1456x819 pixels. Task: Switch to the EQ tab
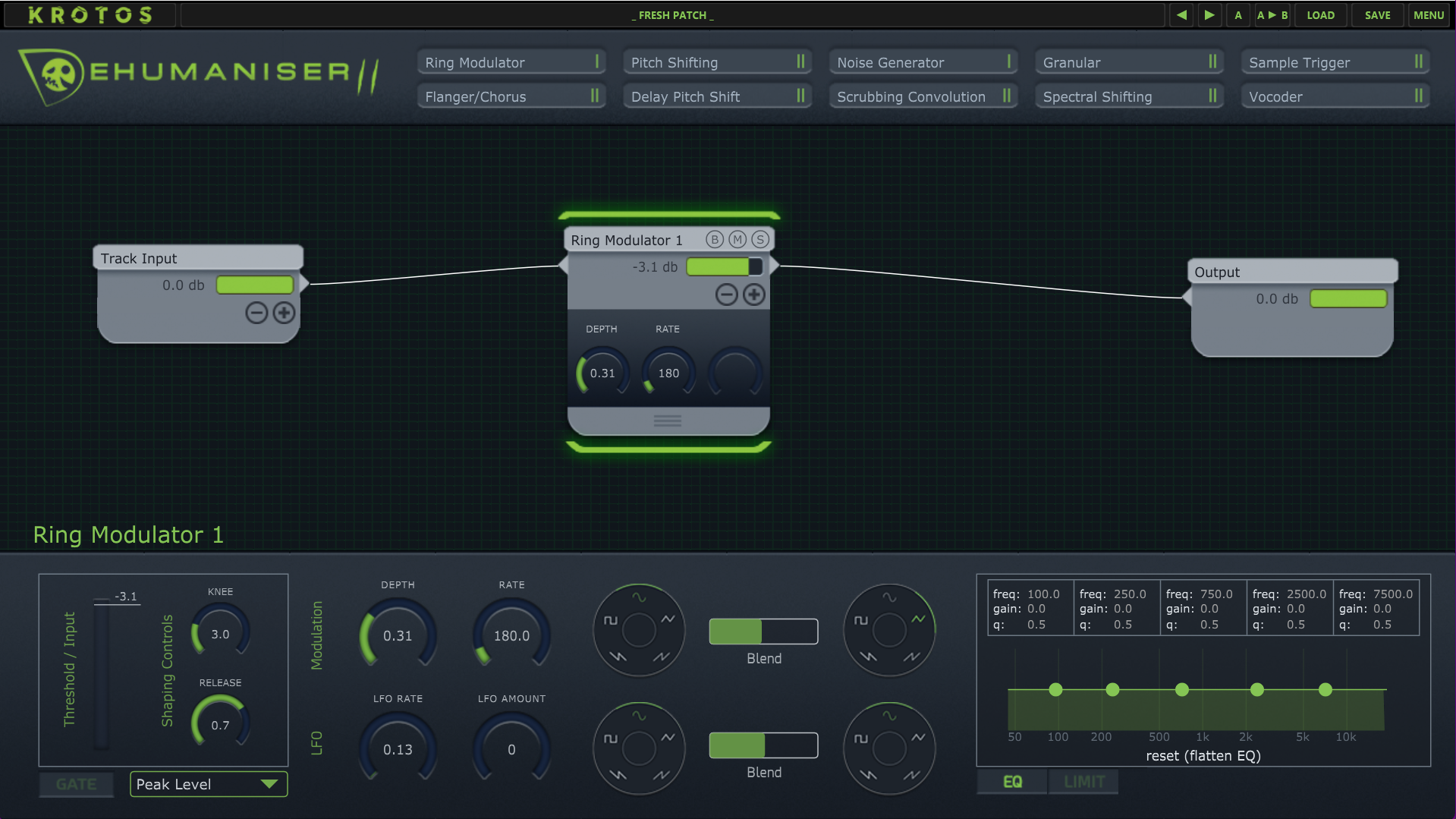coord(1012,782)
